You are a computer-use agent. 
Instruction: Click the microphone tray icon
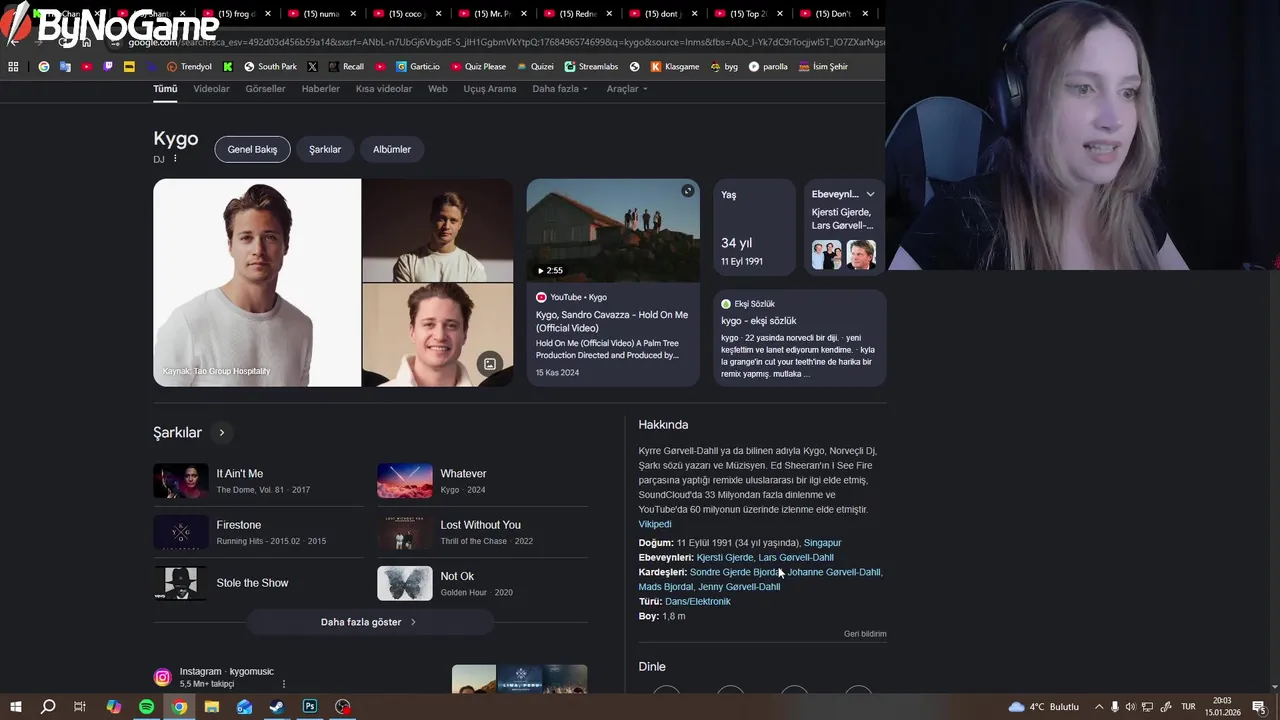coord(1115,706)
